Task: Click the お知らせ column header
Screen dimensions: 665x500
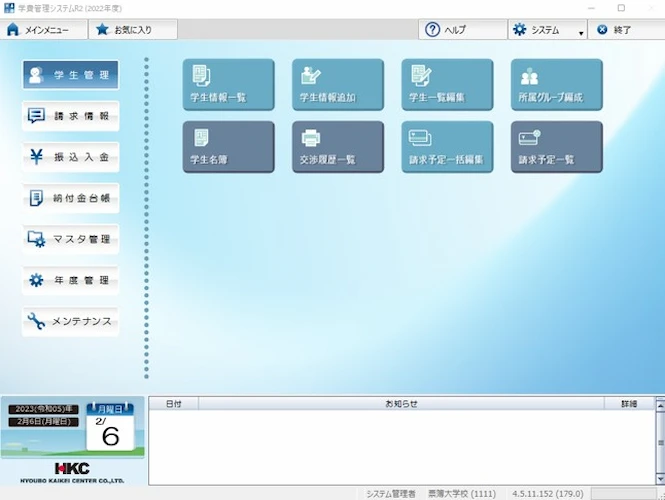Action: click(x=401, y=404)
